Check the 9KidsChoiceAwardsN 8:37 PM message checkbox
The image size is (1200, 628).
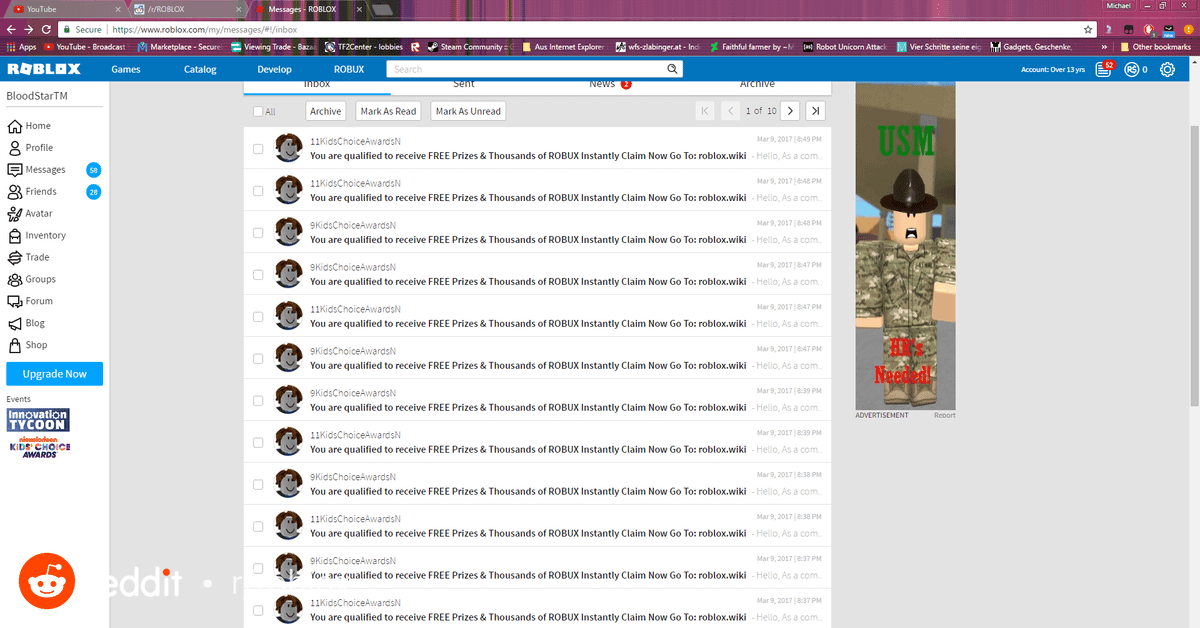point(258,568)
